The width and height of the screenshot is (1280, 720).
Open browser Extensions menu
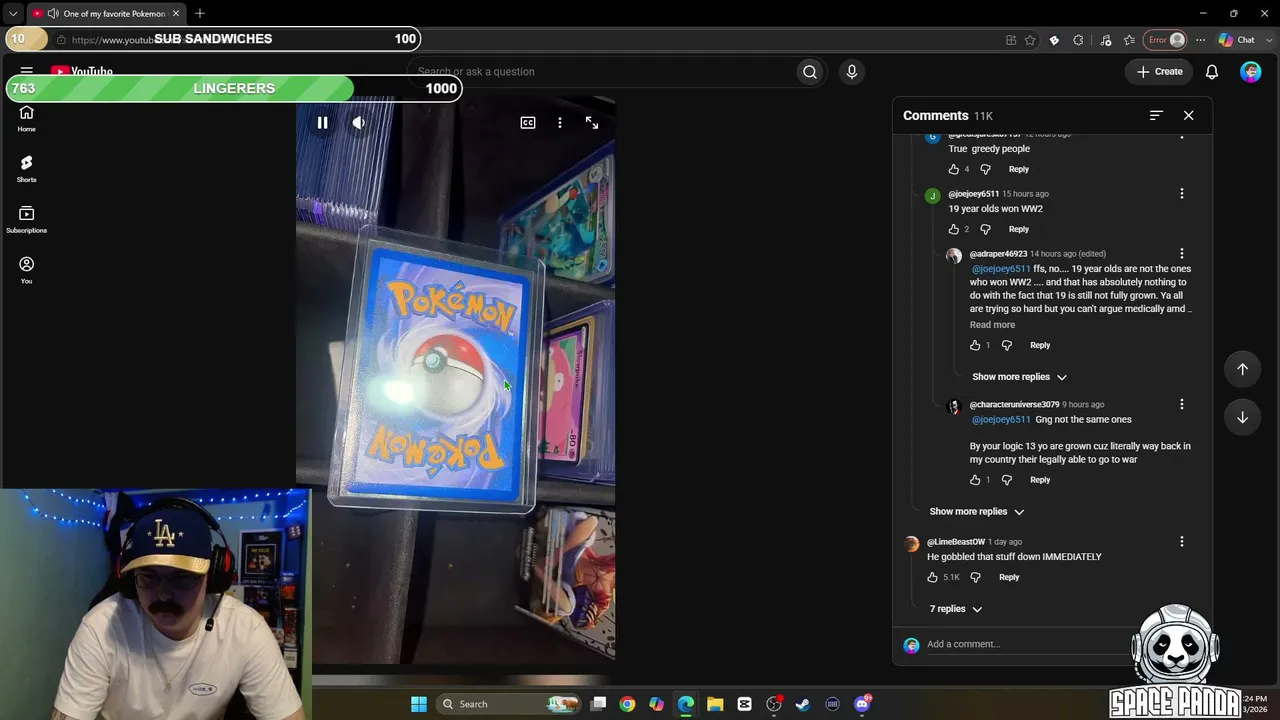point(1078,40)
